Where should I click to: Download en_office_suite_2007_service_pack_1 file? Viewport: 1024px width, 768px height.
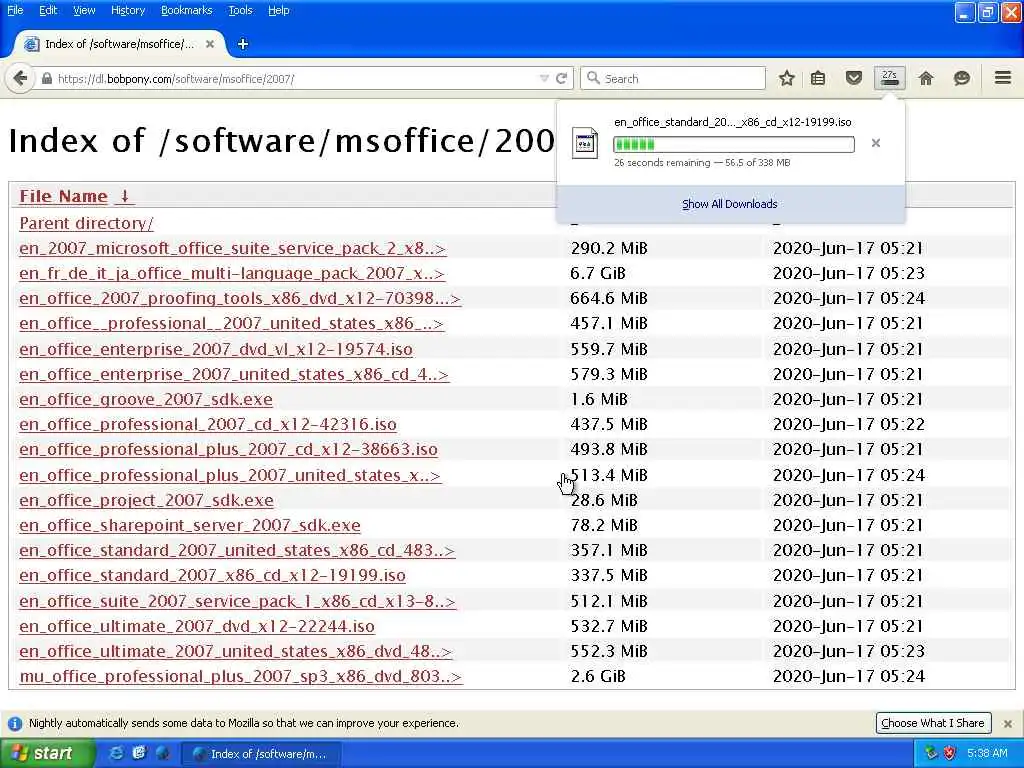237,601
